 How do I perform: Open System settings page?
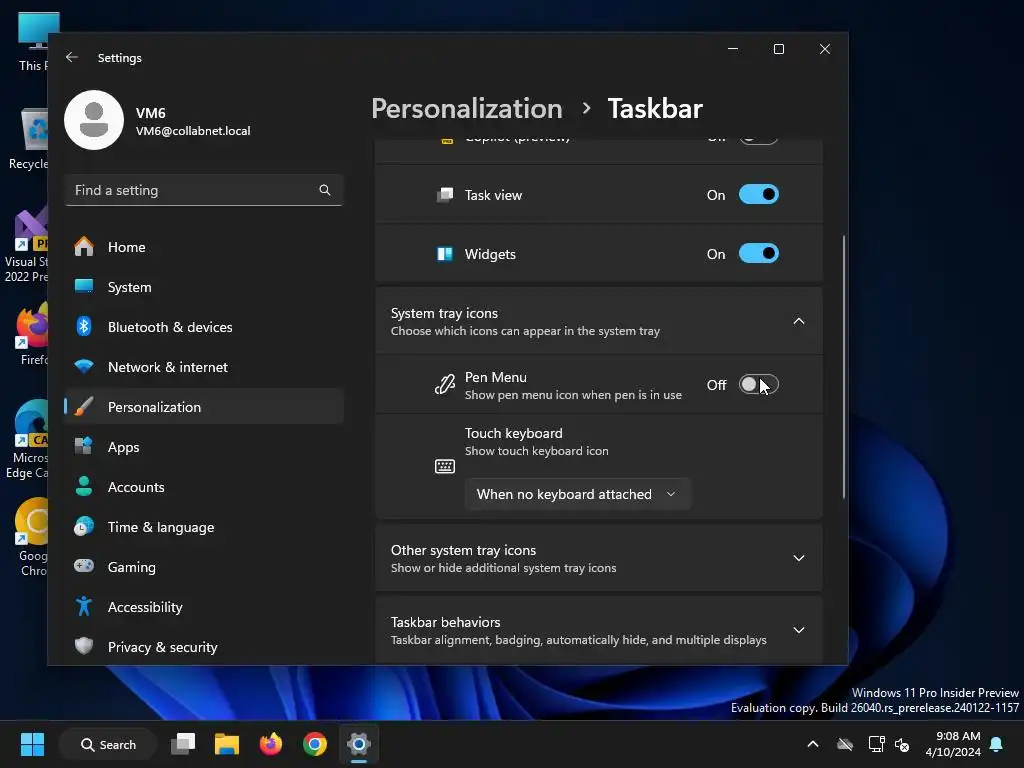pos(204,287)
